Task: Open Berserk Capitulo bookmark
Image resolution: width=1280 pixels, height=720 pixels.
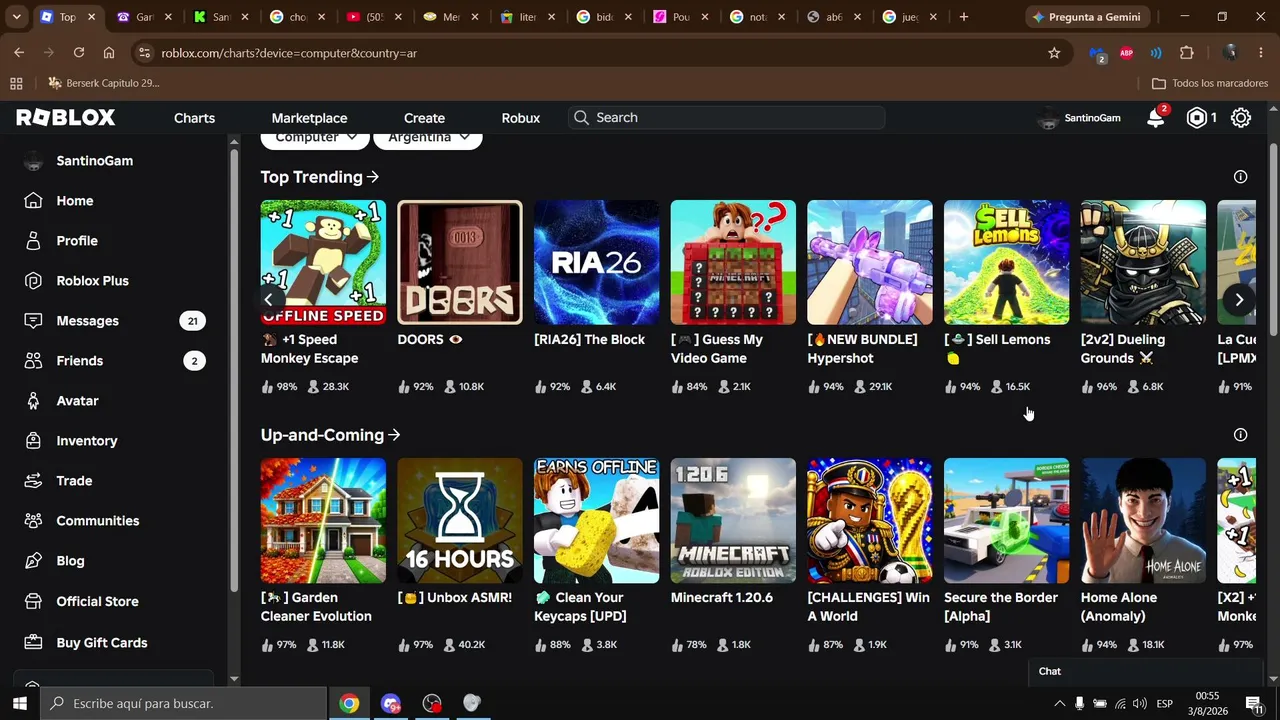Action: [x=104, y=83]
